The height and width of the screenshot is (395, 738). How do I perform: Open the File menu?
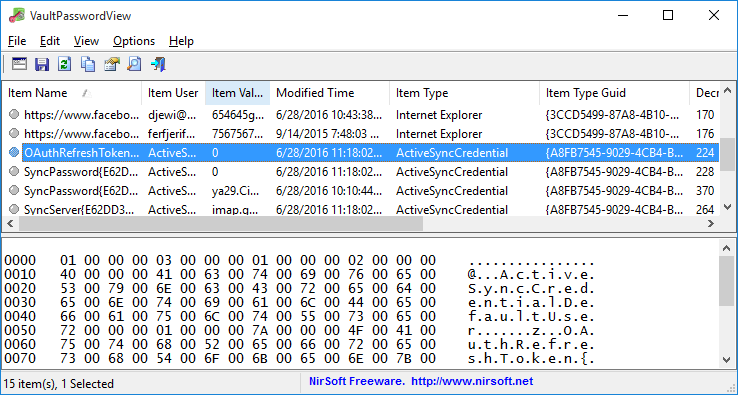[17, 41]
